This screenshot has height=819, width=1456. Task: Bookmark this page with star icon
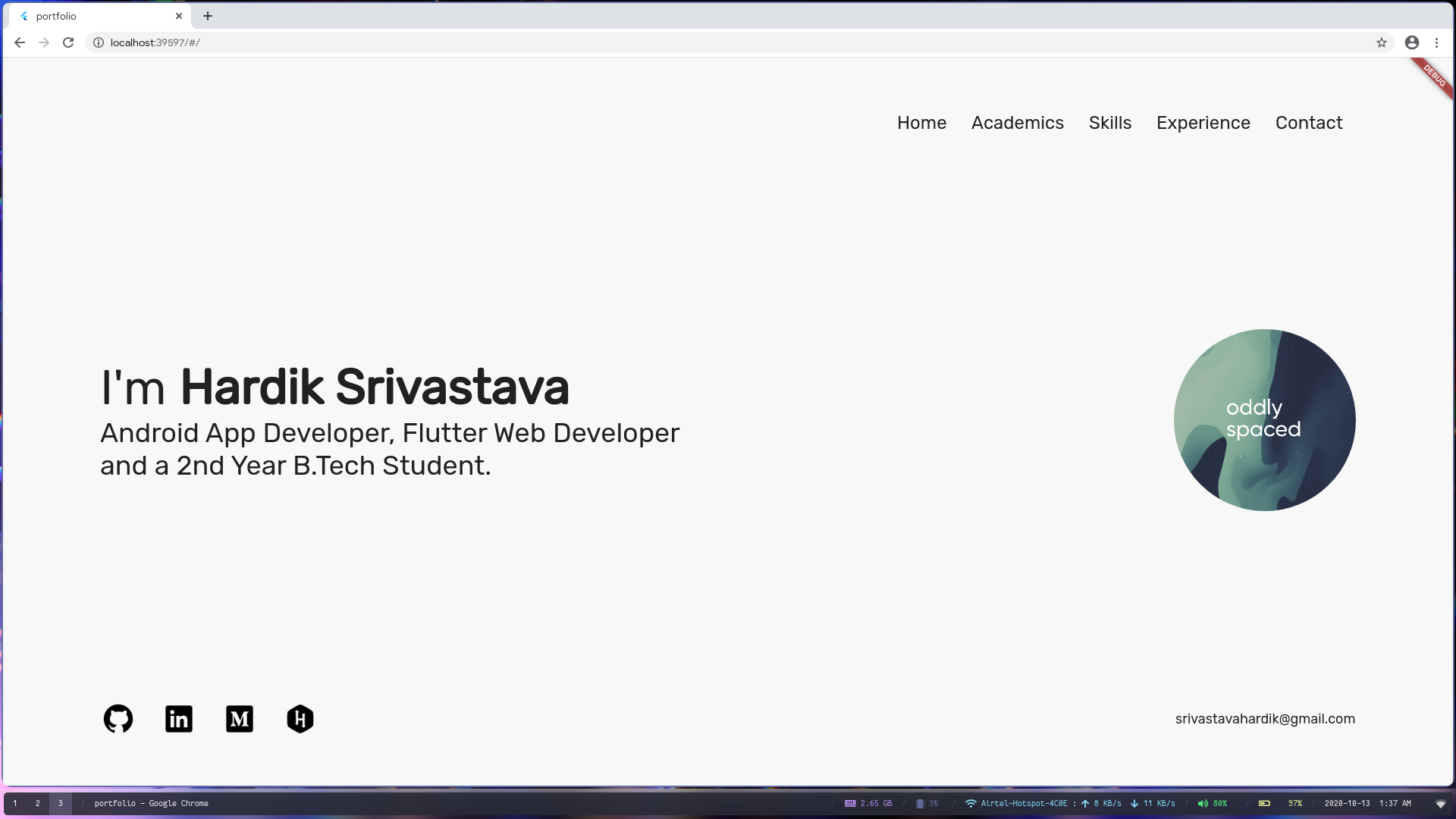(x=1382, y=42)
